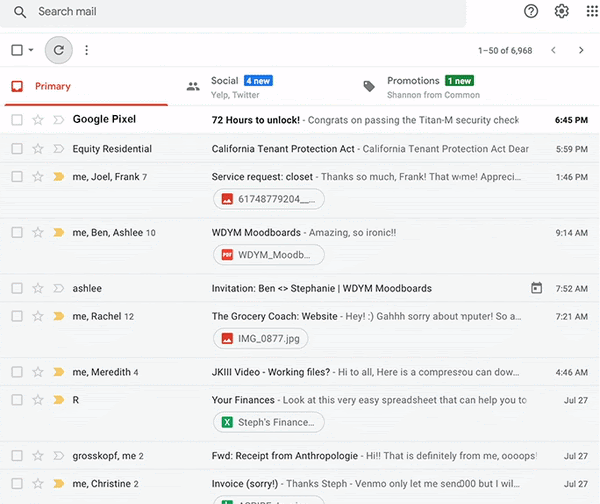Open the Google apps grid icon

pos(590,12)
